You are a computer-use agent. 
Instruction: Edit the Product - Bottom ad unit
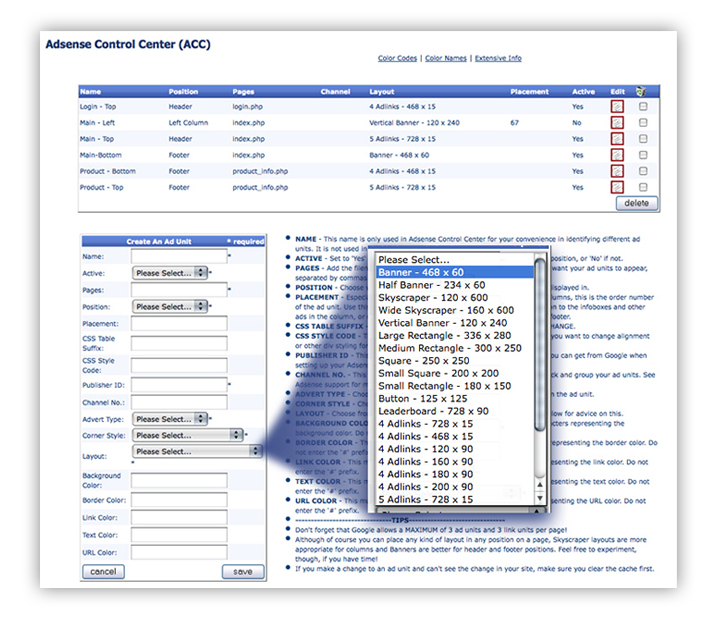[617, 171]
